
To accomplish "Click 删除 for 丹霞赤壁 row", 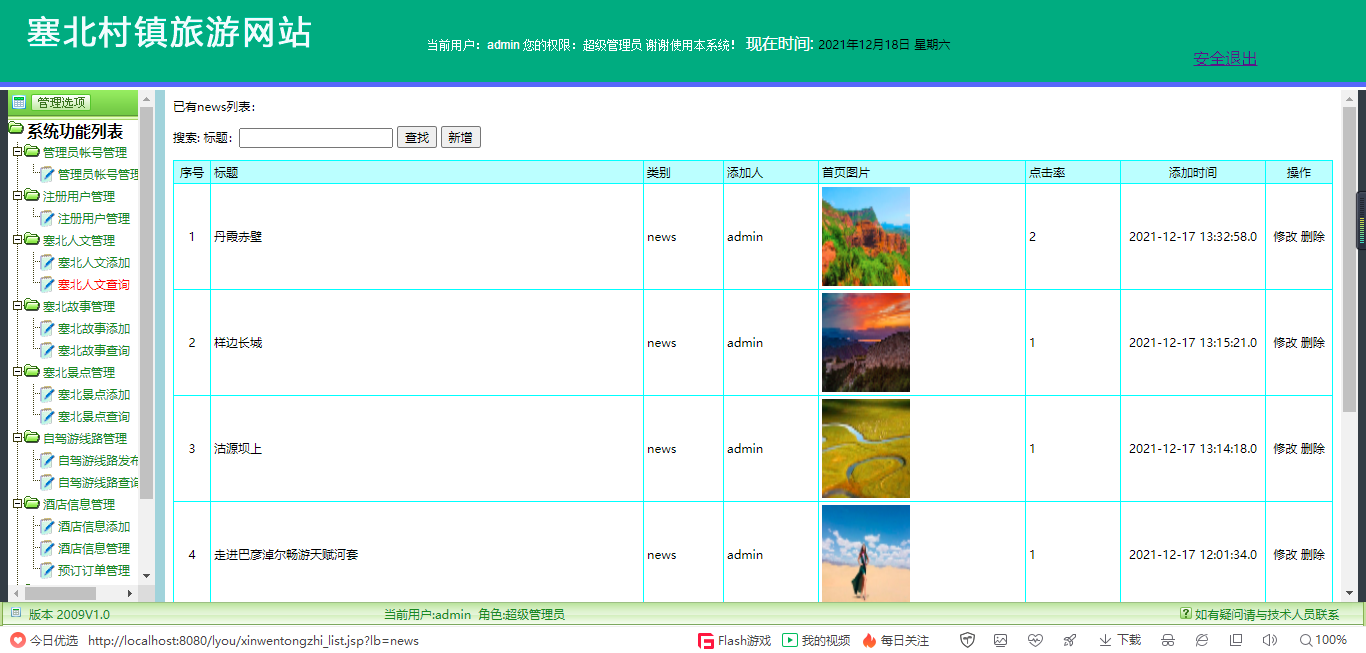I will click(x=1313, y=237).
